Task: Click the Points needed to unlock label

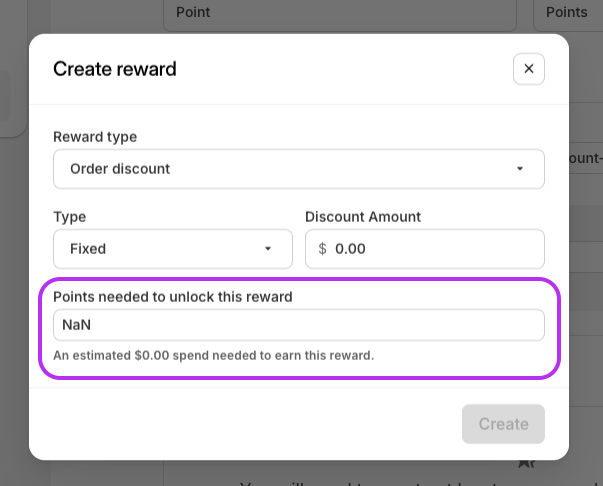Action: tap(172, 297)
